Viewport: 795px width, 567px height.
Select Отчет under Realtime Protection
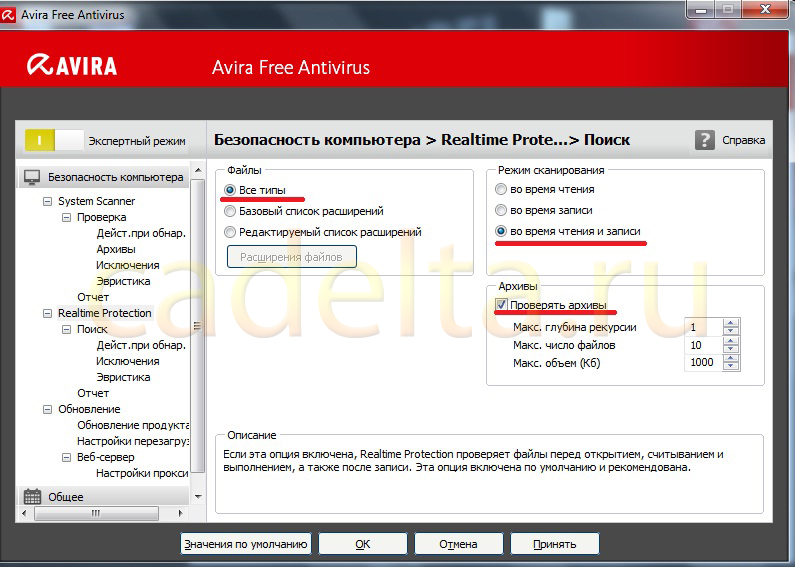93,394
